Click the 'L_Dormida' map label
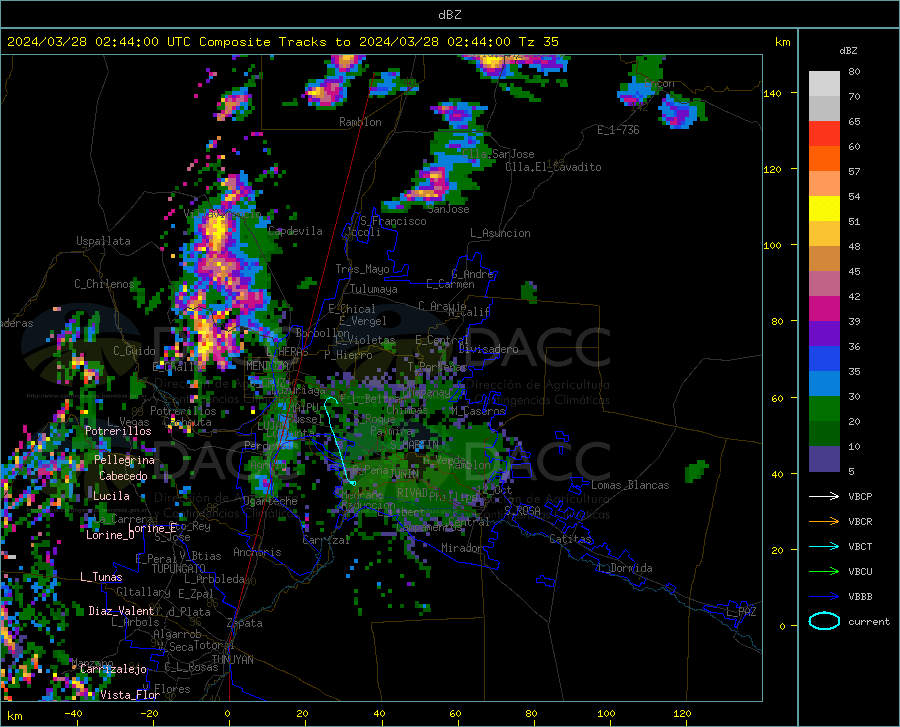Screen dimensions: 900x727 [624, 568]
